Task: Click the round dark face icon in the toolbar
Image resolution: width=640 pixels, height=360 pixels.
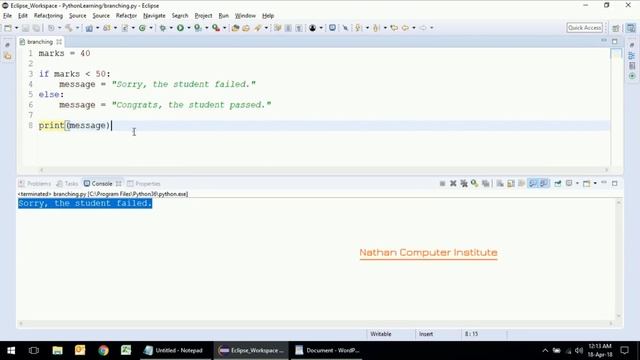Action: coord(312,28)
